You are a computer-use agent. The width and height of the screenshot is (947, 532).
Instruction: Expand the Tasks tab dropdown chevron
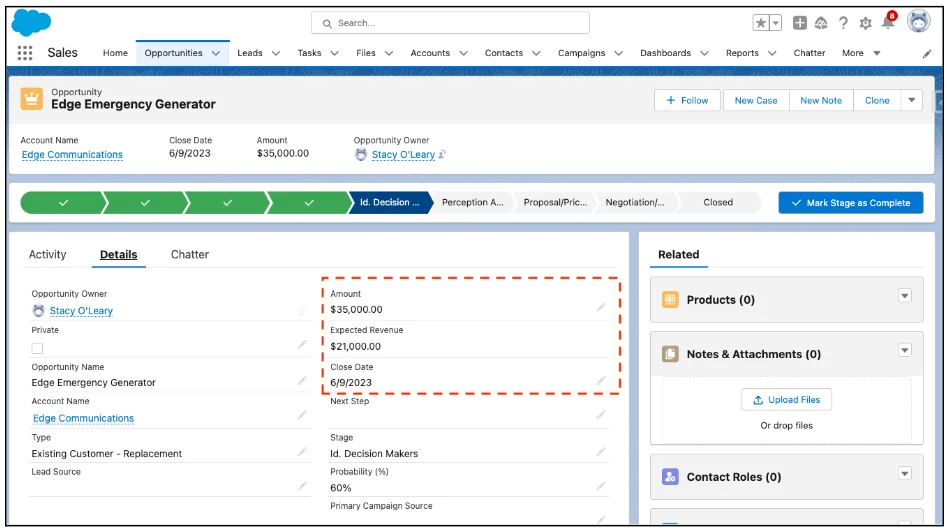(x=334, y=53)
